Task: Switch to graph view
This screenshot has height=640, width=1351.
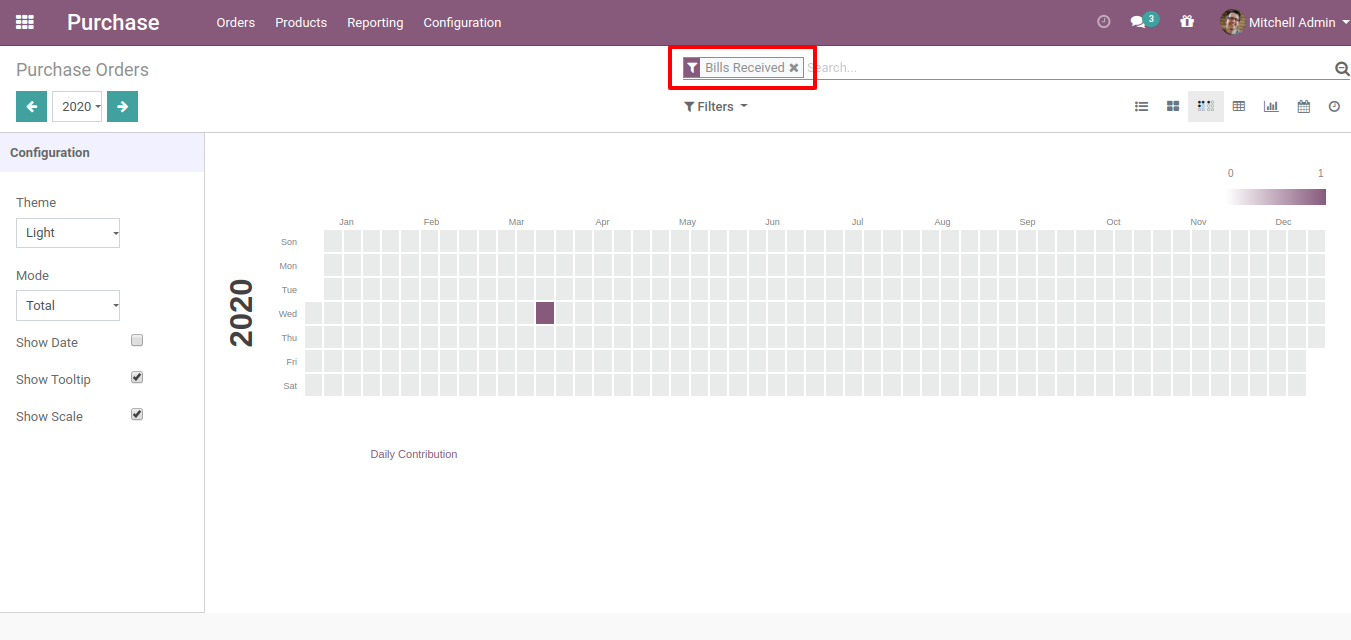Action: [1271, 106]
